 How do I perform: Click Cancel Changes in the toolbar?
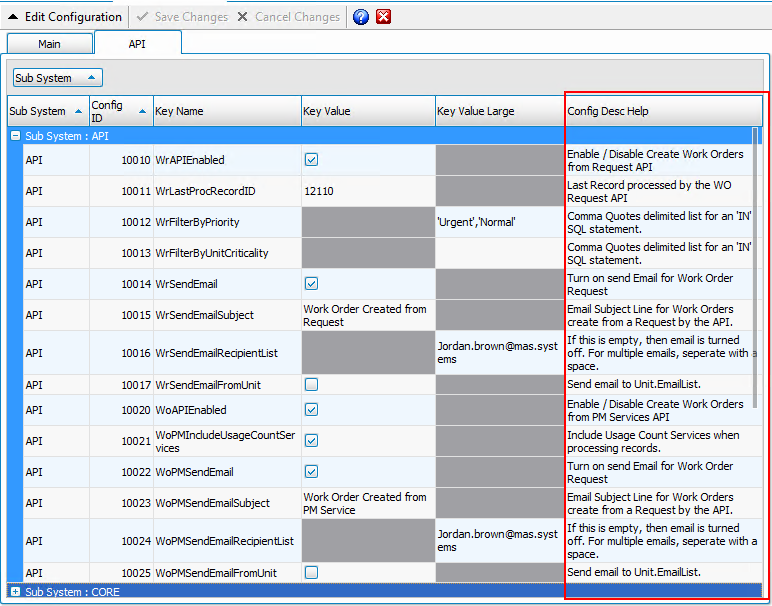[289, 17]
